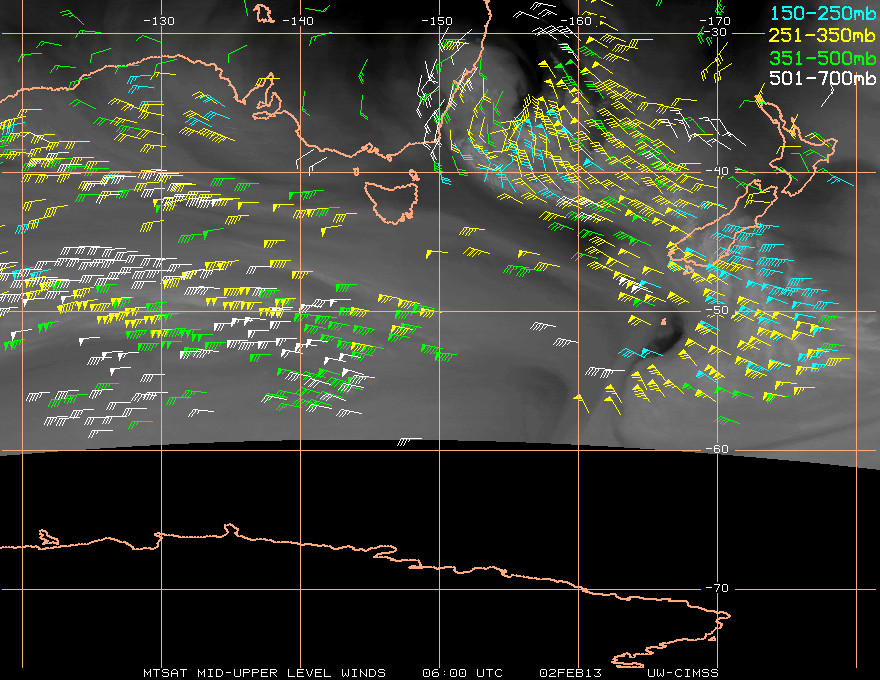Click the MTSAT MID-UPPER LEVEL WINDS title
880x680 pixels.
[x=264, y=673]
